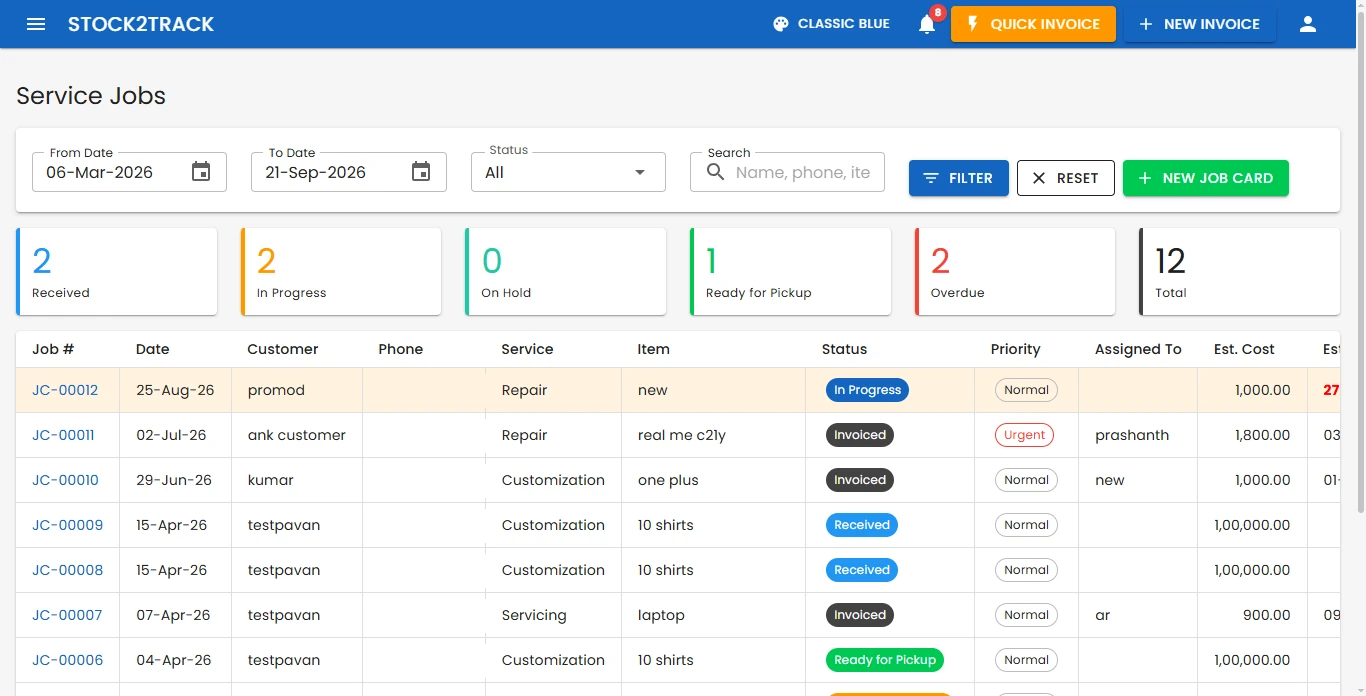Click the Service column header
Viewport: 1366px width, 696px height.
tap(527, 349)
